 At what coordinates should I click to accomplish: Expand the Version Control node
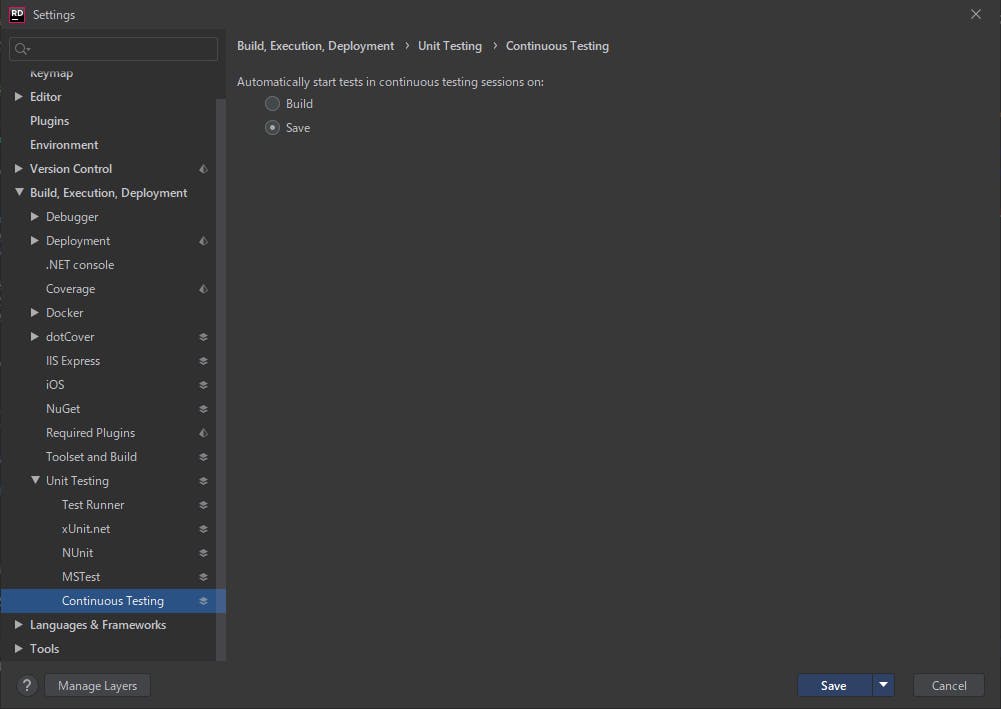click(19, 168)
